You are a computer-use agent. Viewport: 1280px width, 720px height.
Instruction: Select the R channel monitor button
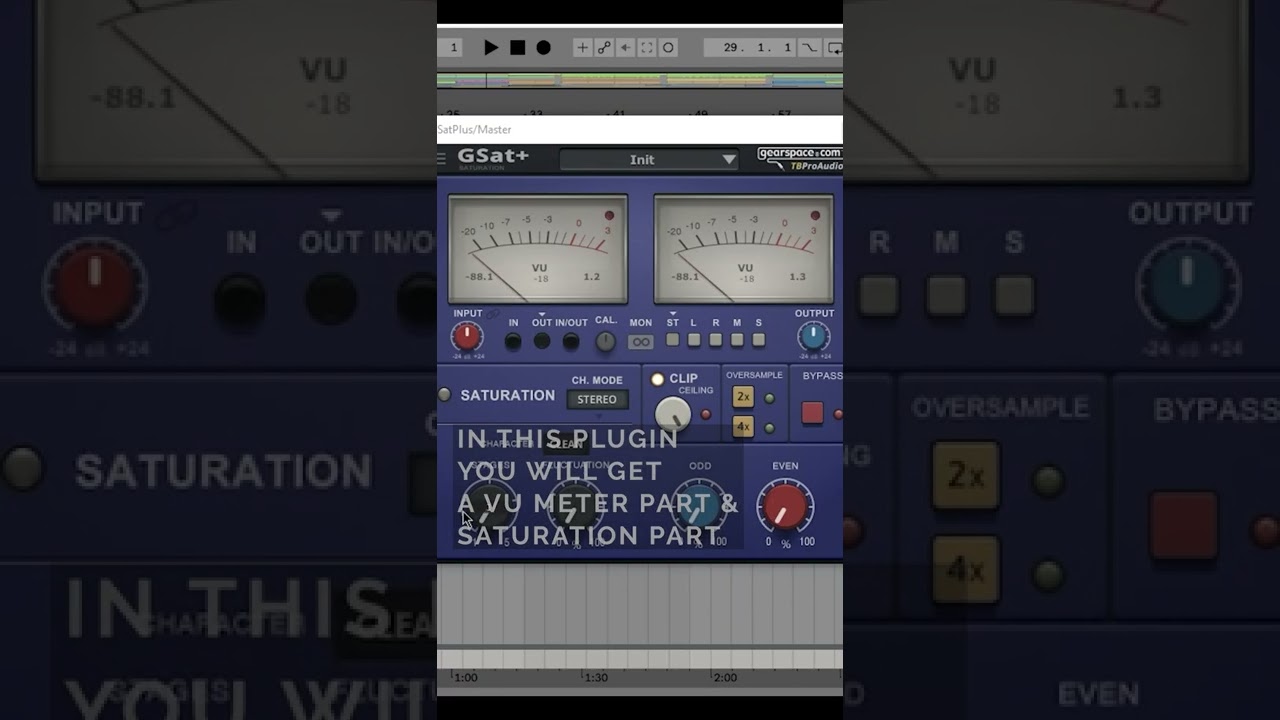[x=716, y=340]
